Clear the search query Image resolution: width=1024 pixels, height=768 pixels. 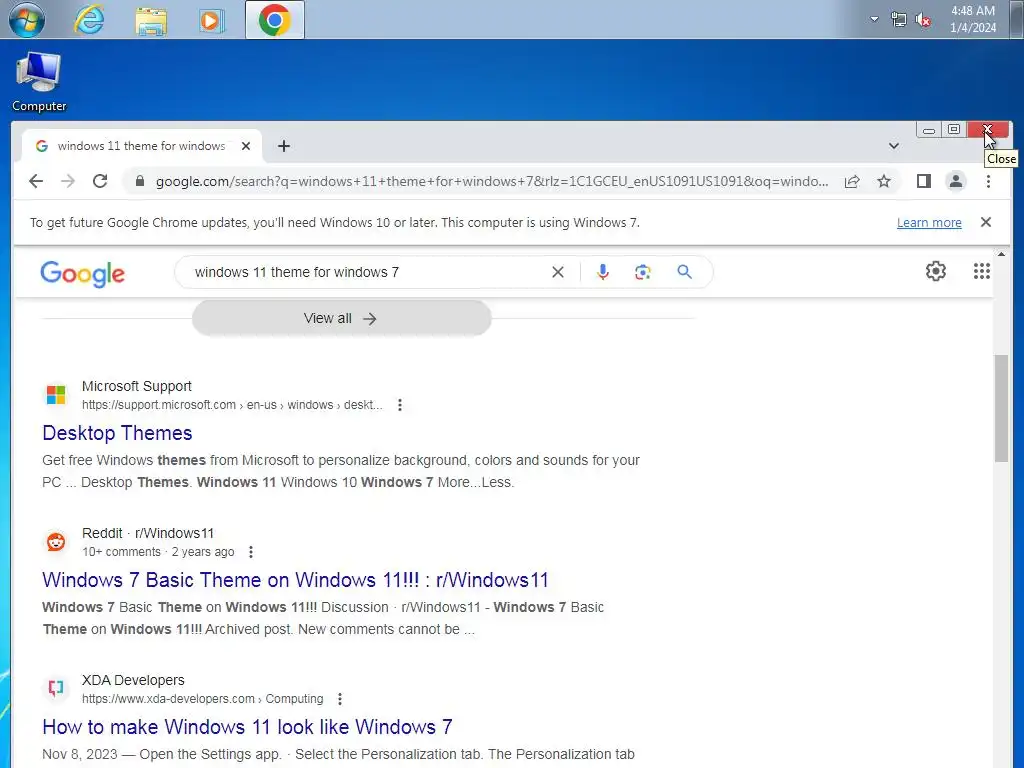tap(558, 272)
